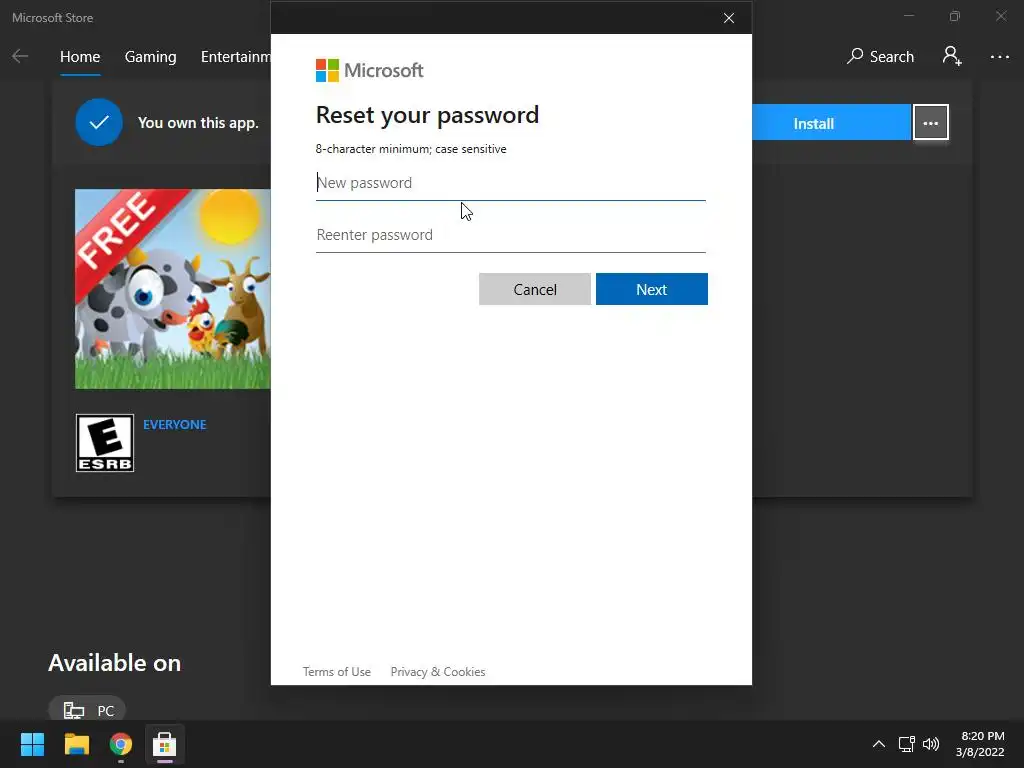Open Google Chrome from the taskbar
This screenshot has height=768, width=1024.
[121, 744]
